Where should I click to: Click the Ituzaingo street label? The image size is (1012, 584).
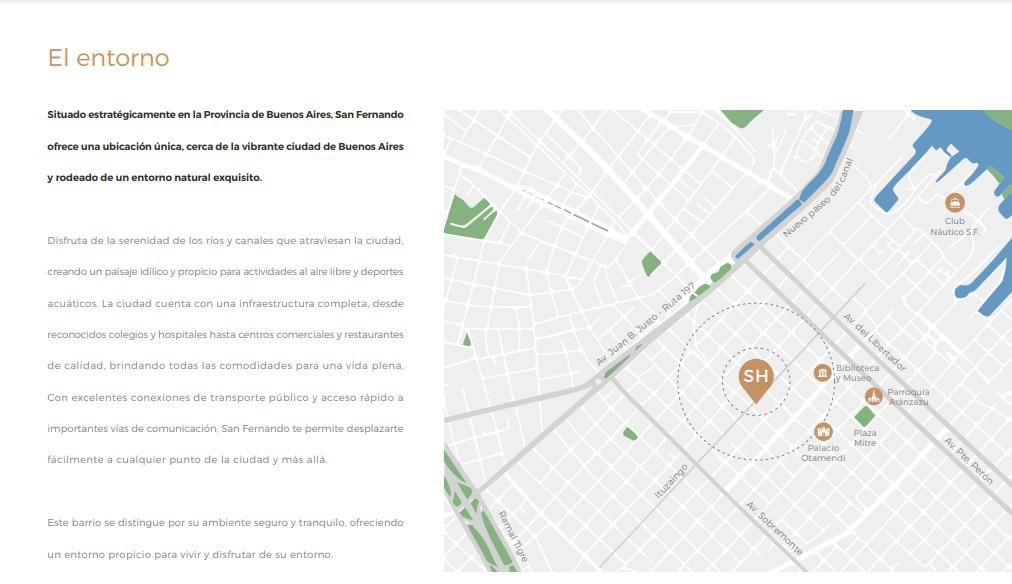click(x=671, y=481)
